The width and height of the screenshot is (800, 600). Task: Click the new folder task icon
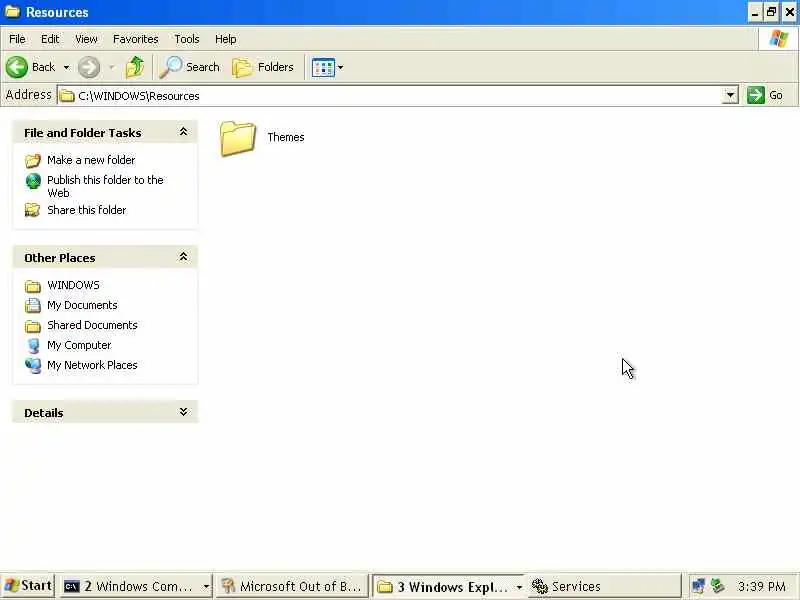point(33,161)
